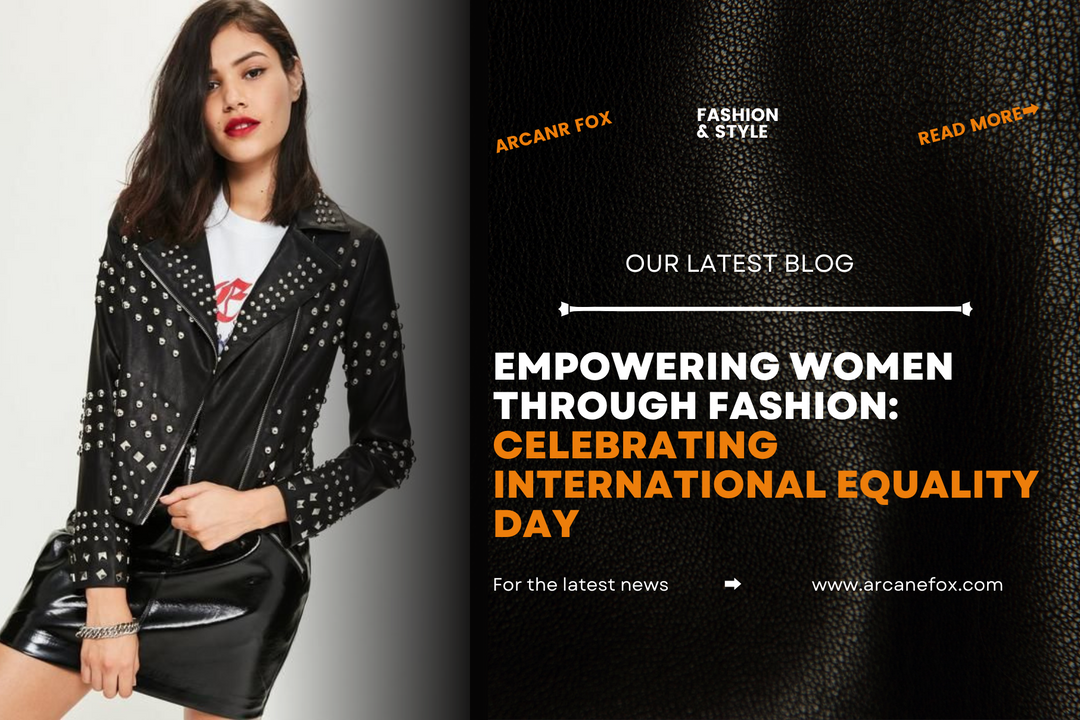1080x720 pixels.
Task: Click the silver chain bracelet on wrist
Action: pos(107,629)
